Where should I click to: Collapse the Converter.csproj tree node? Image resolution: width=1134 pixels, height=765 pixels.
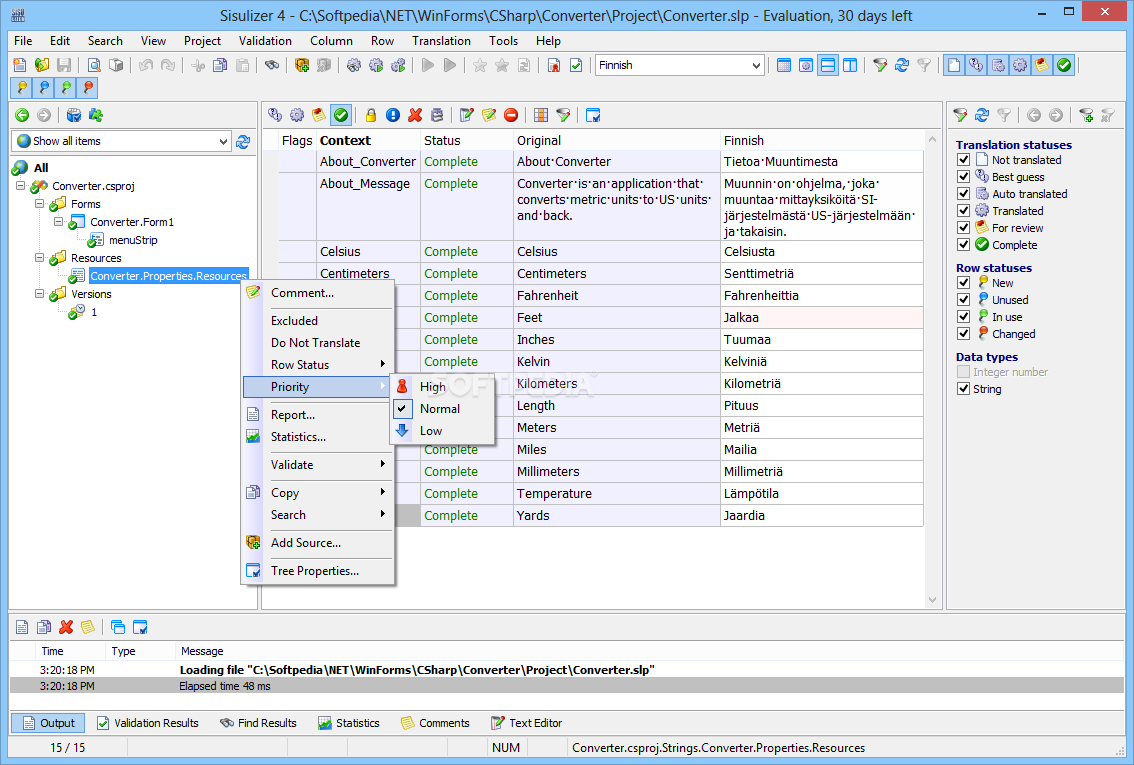pyautogui.click(x=21, y=186)
